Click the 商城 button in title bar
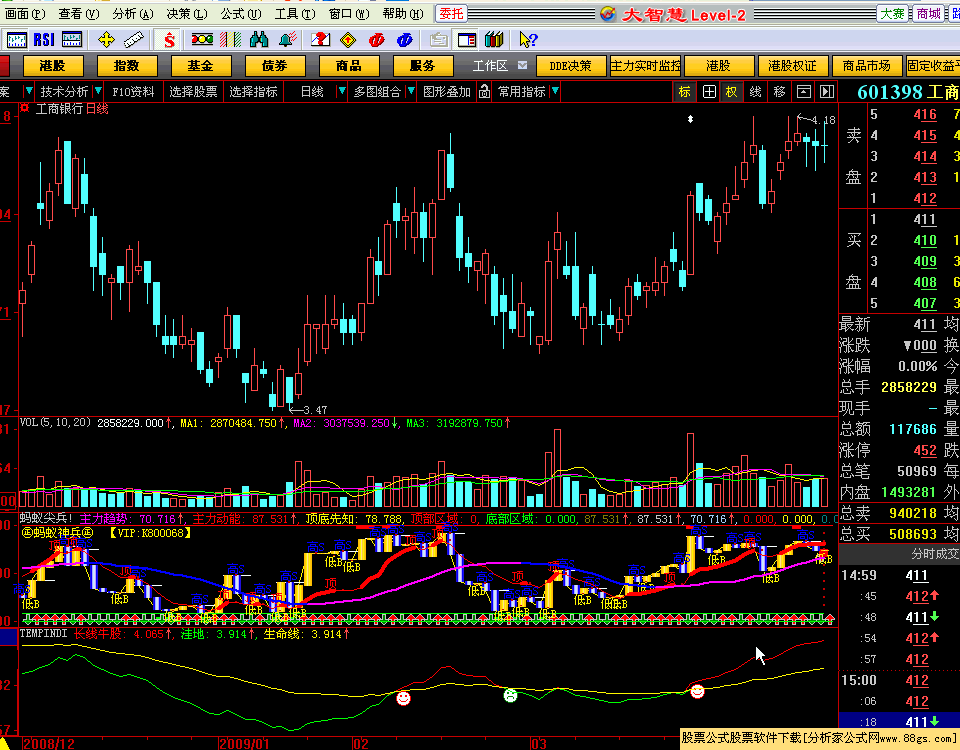 coord(928,13)
